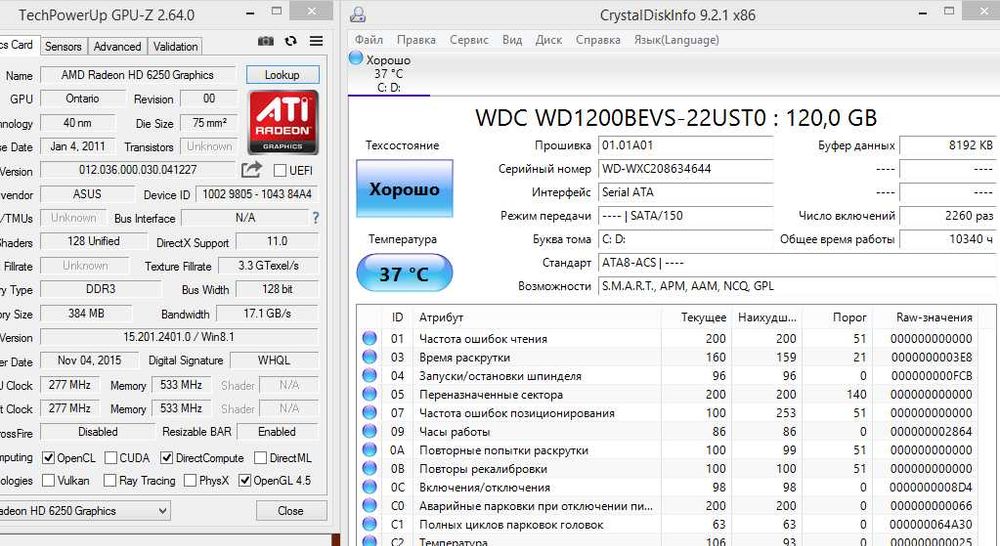Screen dimensions: 1000x546
Task: Open the Сервис menu
Action: (x=469, y=40)
